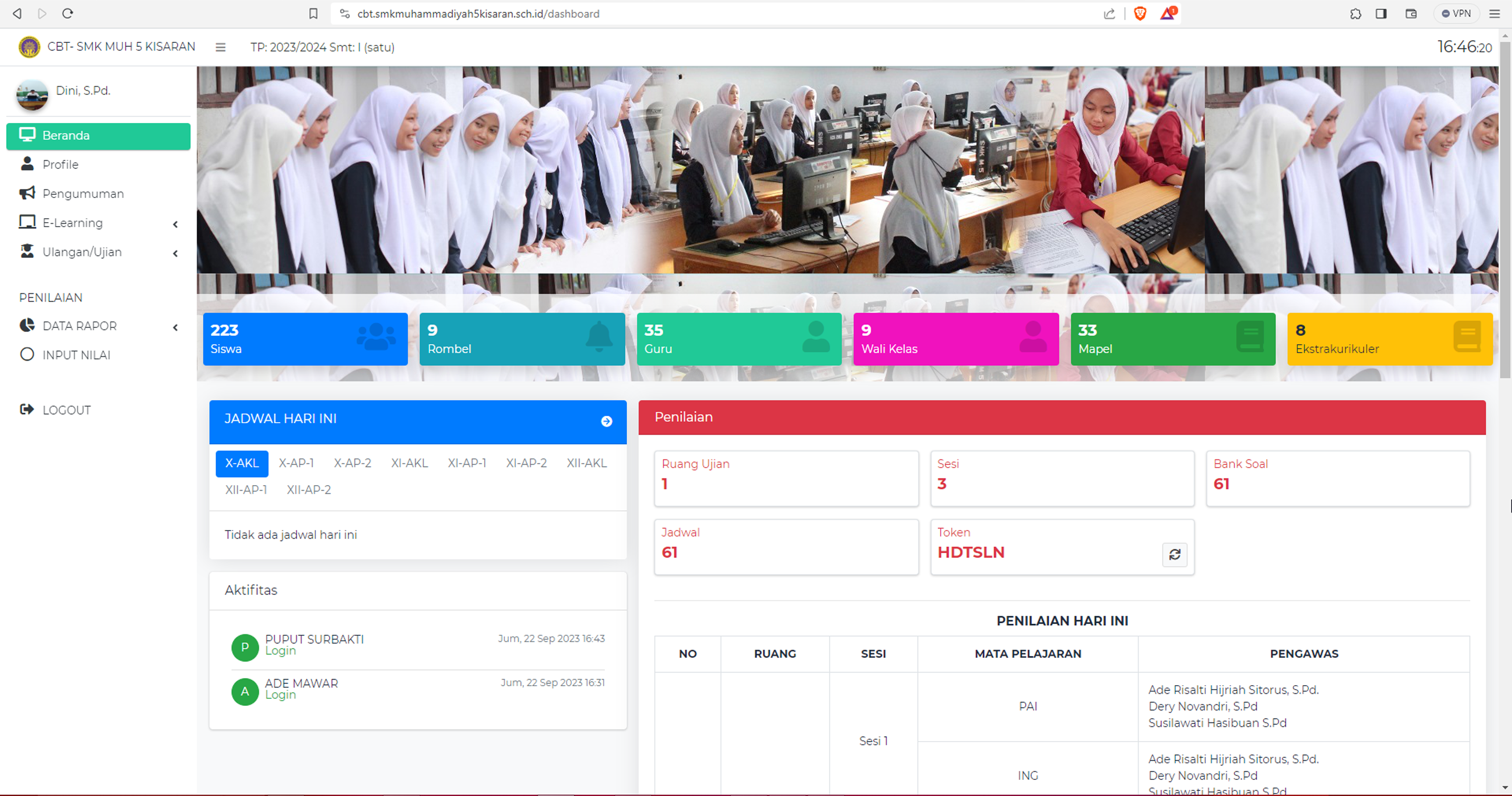Click the share page icon
This screenshot has width=1512, height=796.
tap(1109, 14)
